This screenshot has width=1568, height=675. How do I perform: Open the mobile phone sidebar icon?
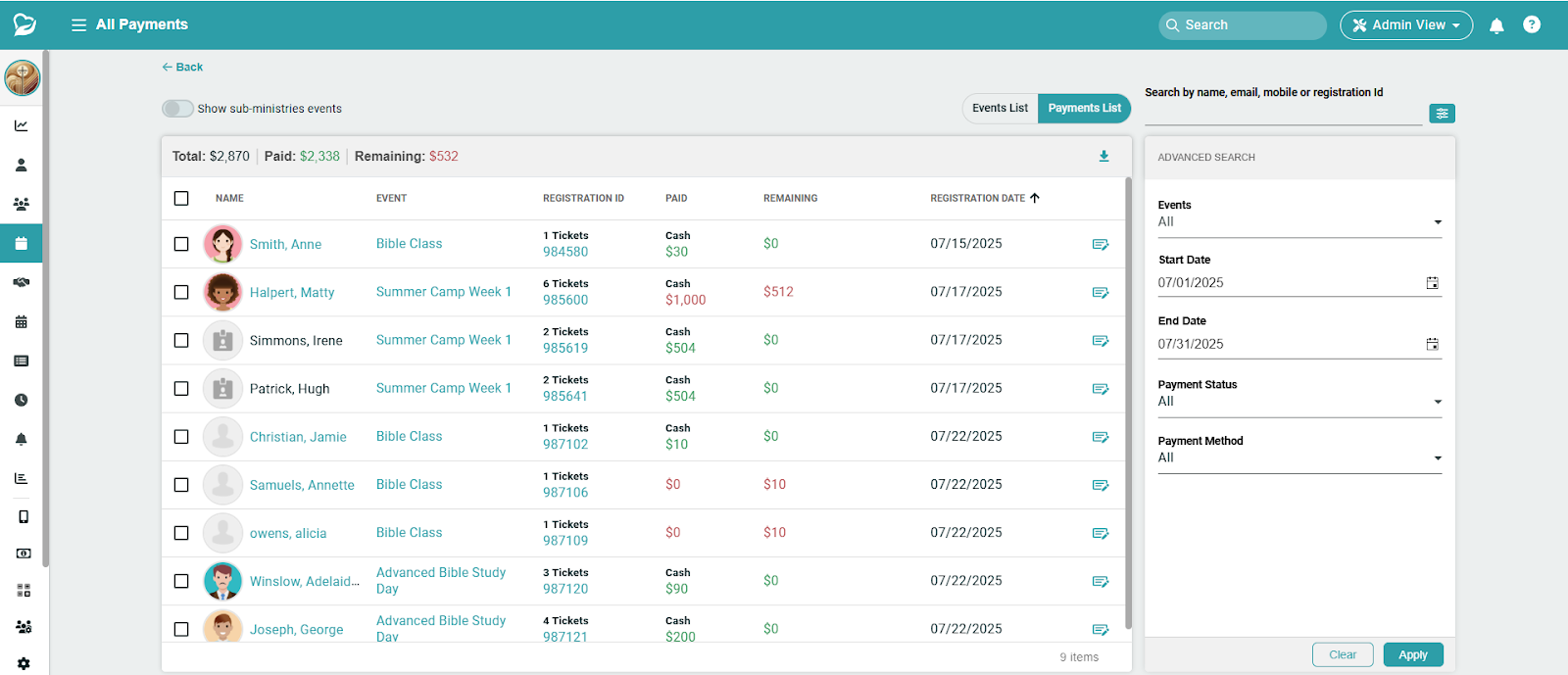[24, 516]
